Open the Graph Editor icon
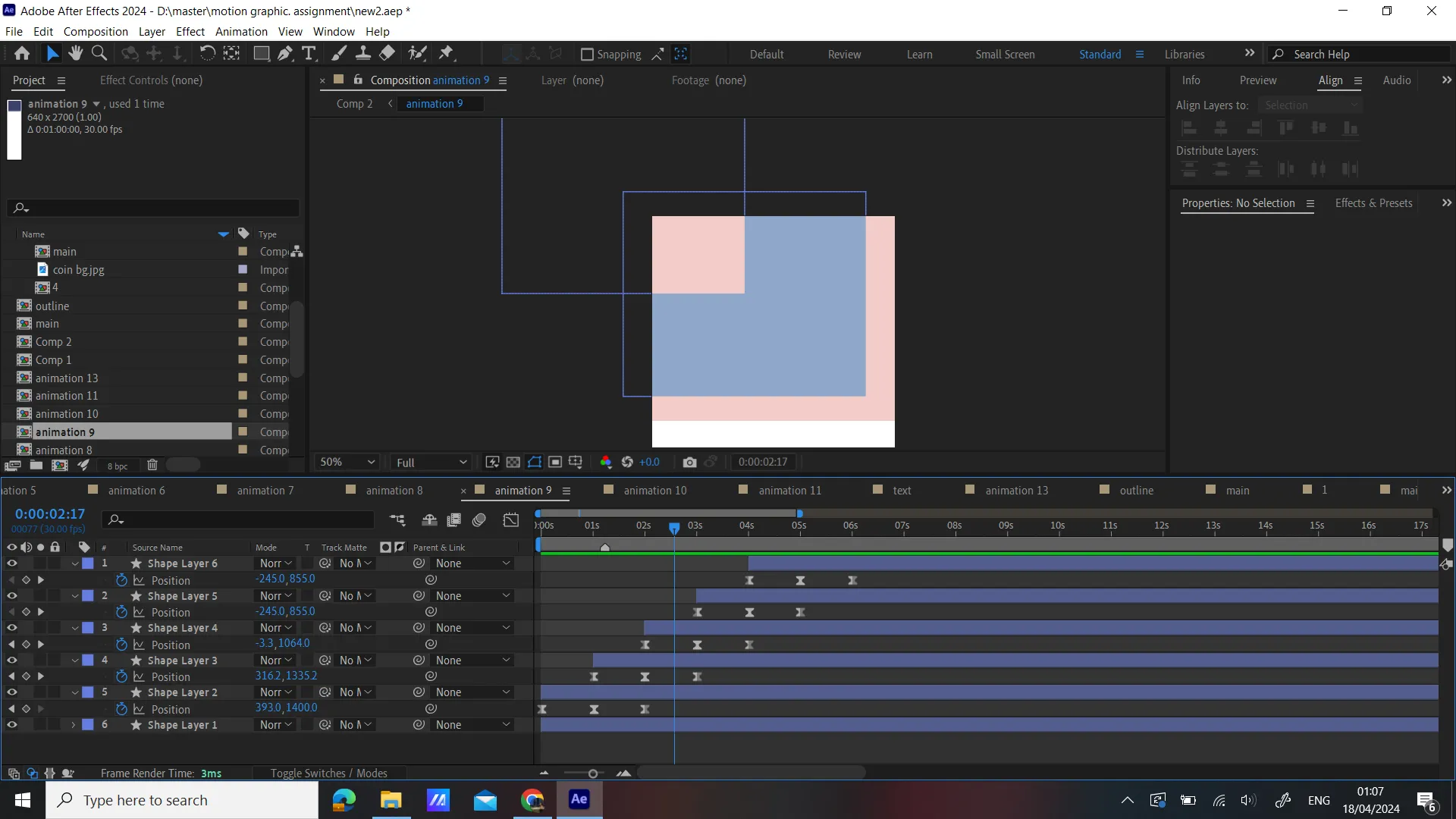This screenshot has width=1456, height=819. (511, 519)
